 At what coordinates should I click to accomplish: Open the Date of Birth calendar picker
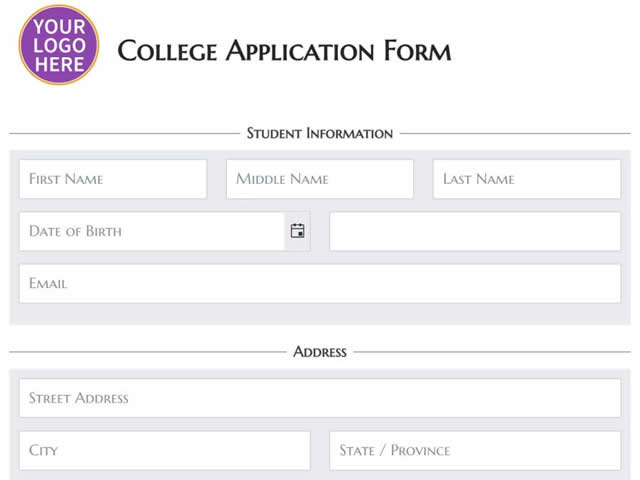pos(298,231)
